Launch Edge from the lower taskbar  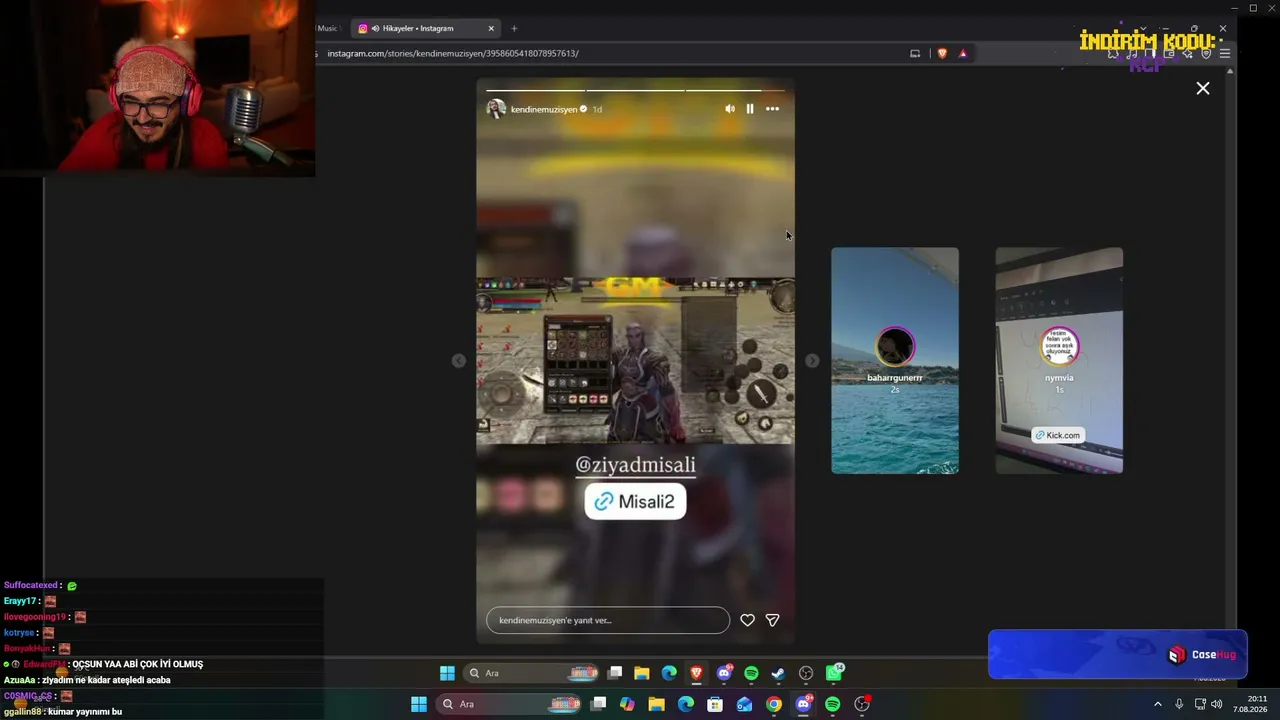[686, 704]
